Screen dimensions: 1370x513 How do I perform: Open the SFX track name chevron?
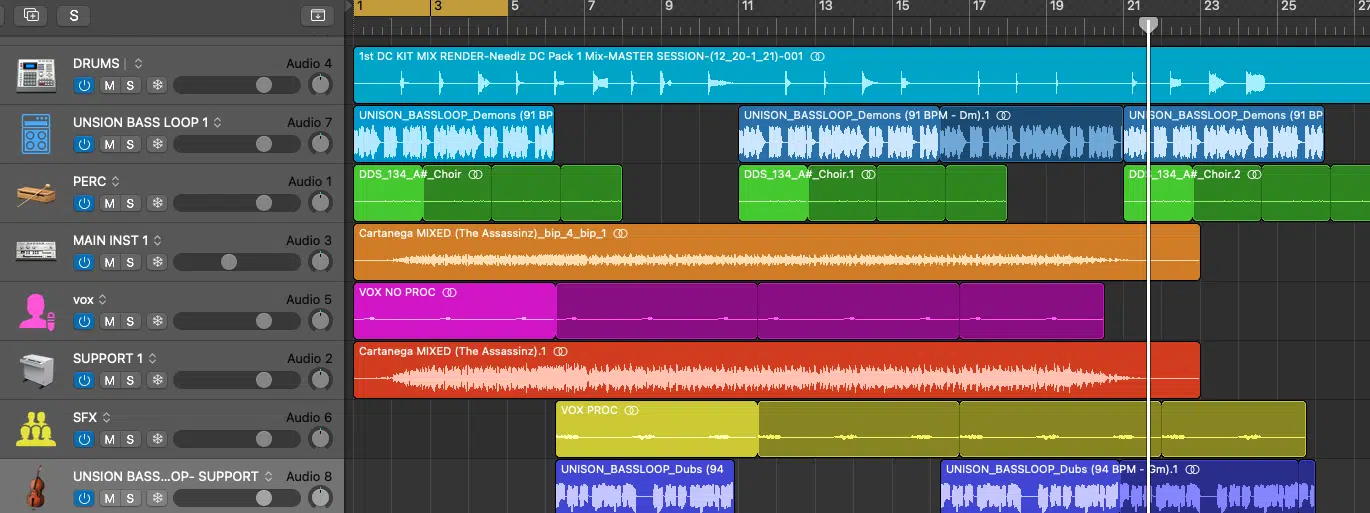[106, 417]
